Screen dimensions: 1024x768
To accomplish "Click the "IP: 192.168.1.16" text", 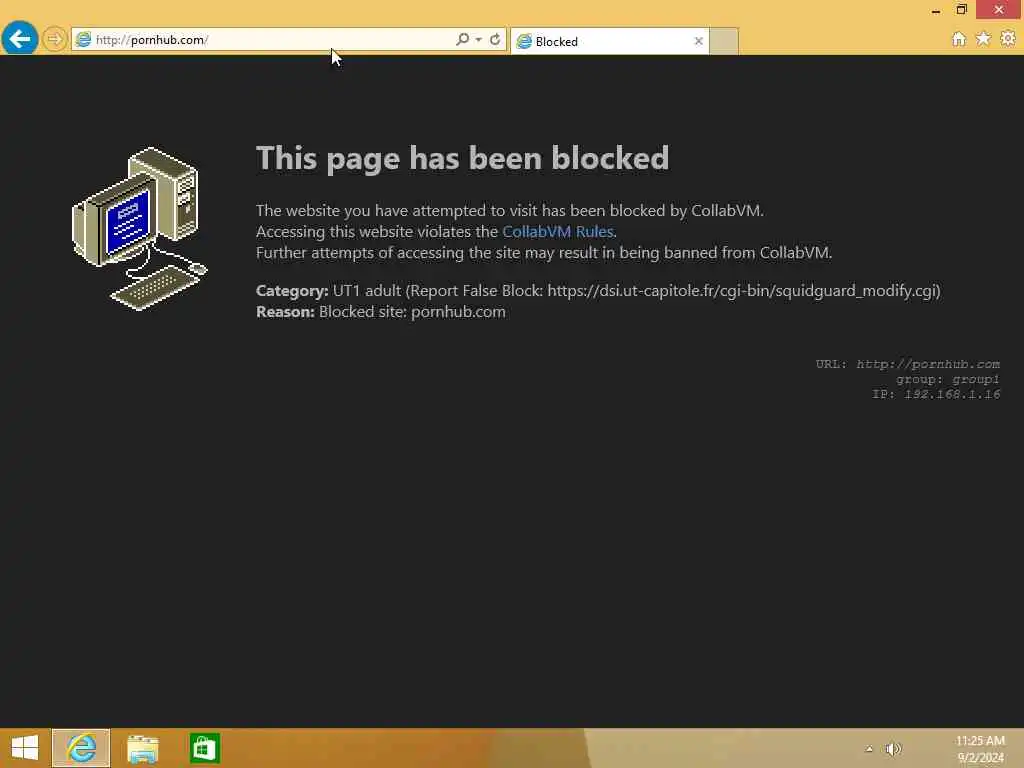I will [x=936, y=394].
